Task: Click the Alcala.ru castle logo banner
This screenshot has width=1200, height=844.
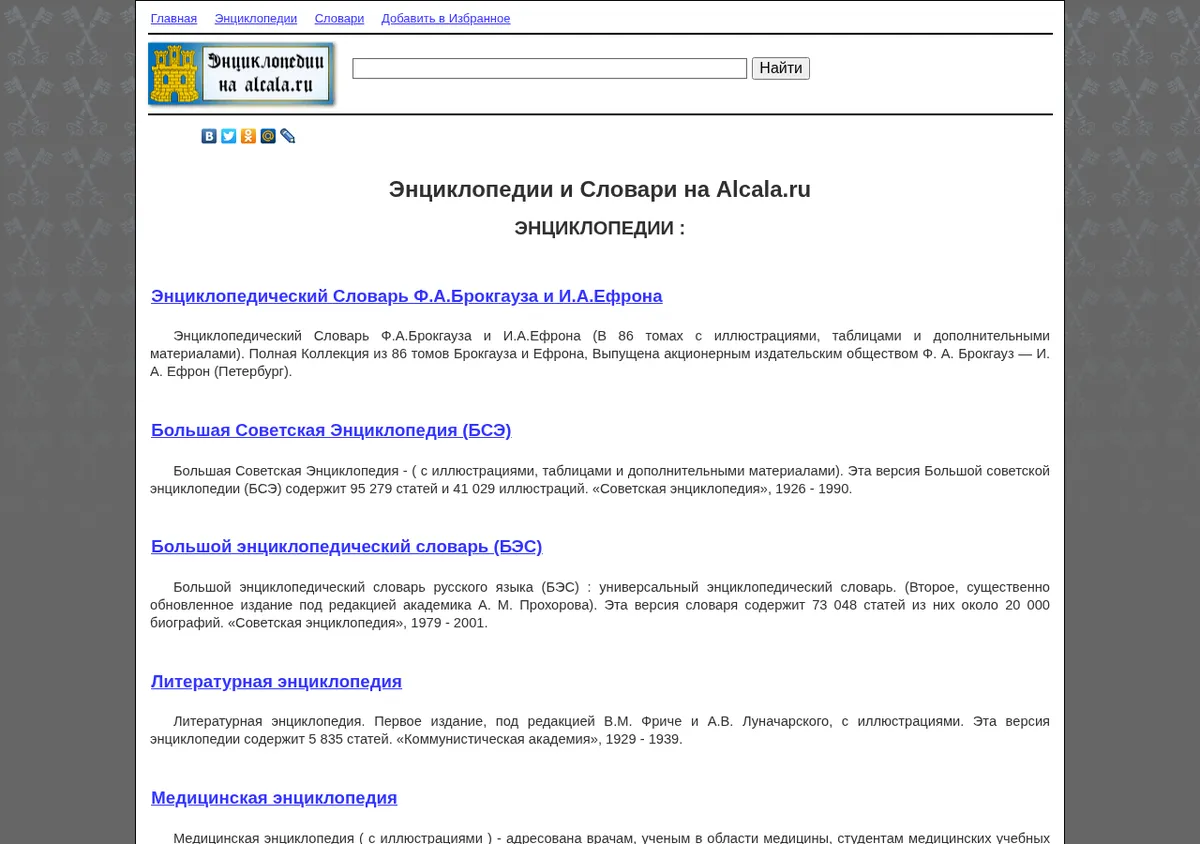Action: click(x=242, y=74)
